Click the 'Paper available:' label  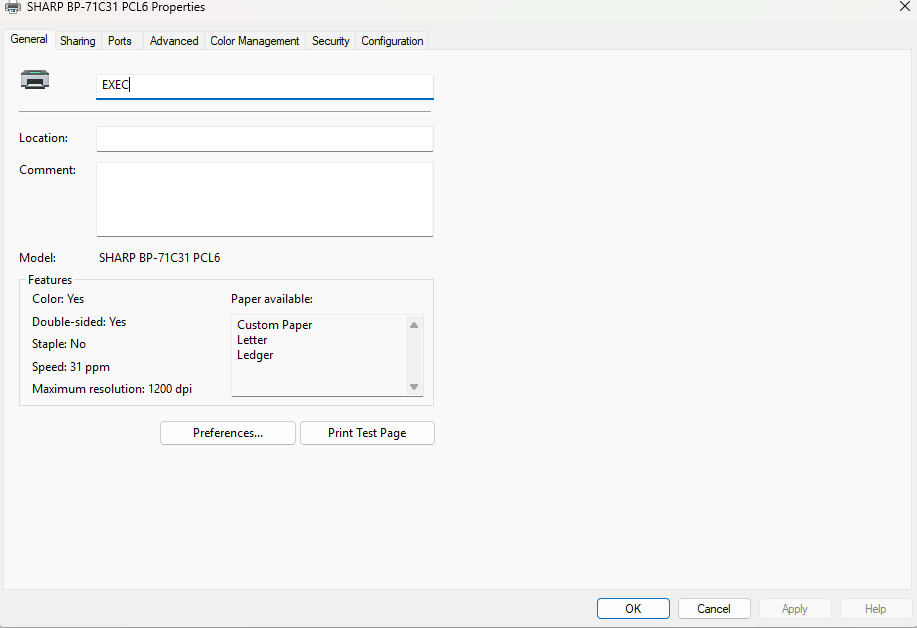(272, 299)
